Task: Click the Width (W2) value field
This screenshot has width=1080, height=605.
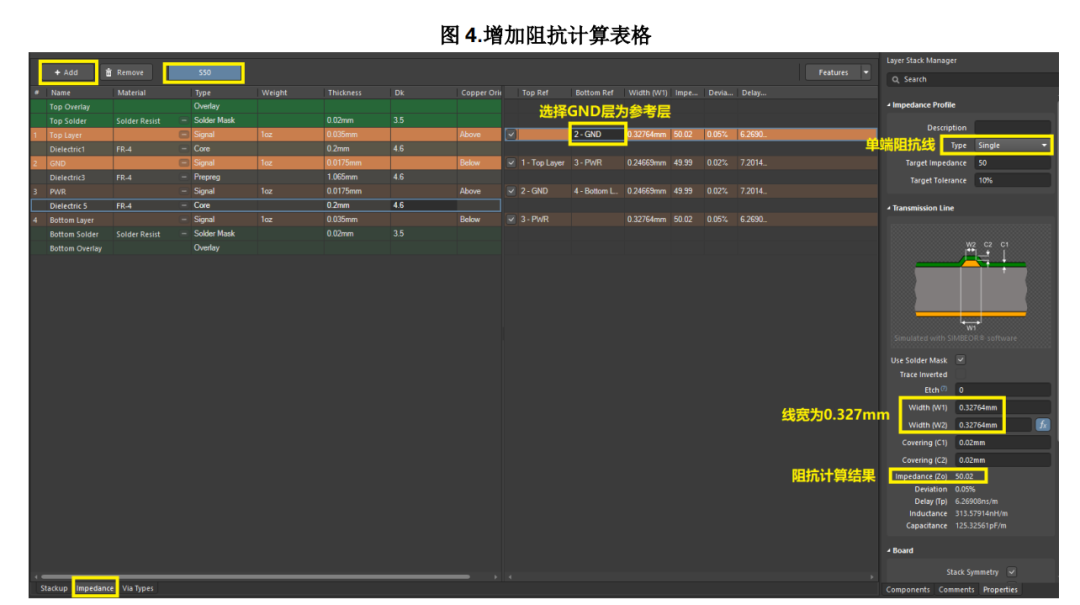Action: (x=993, y=425)
